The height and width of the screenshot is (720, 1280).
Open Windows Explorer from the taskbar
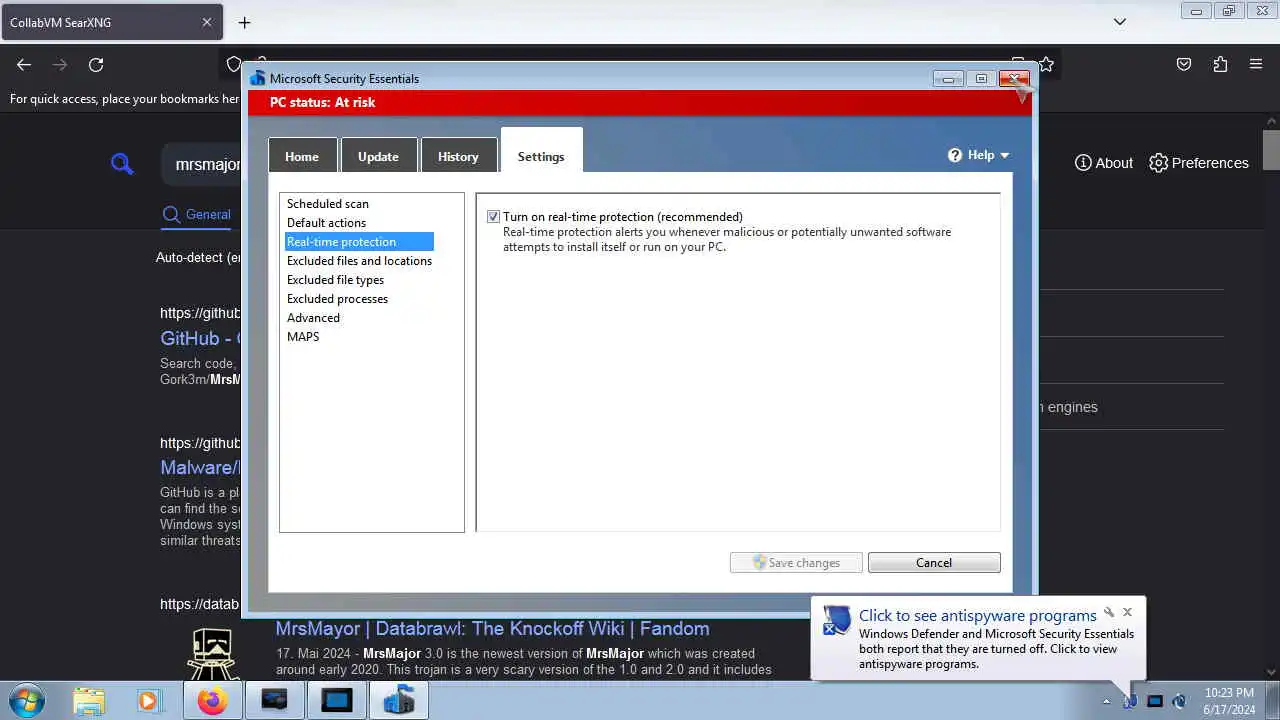pyautogui.click(x=88, y=700)
